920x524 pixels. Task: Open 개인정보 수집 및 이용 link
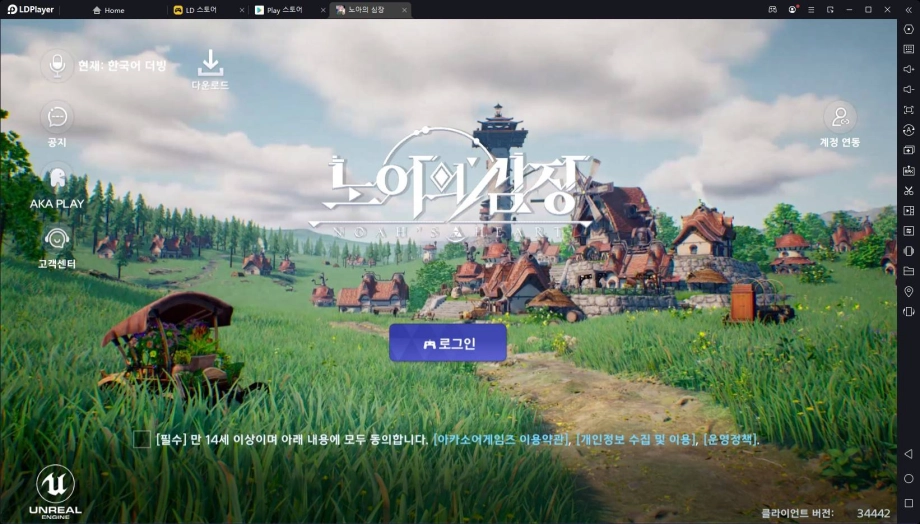coord(635,440)
